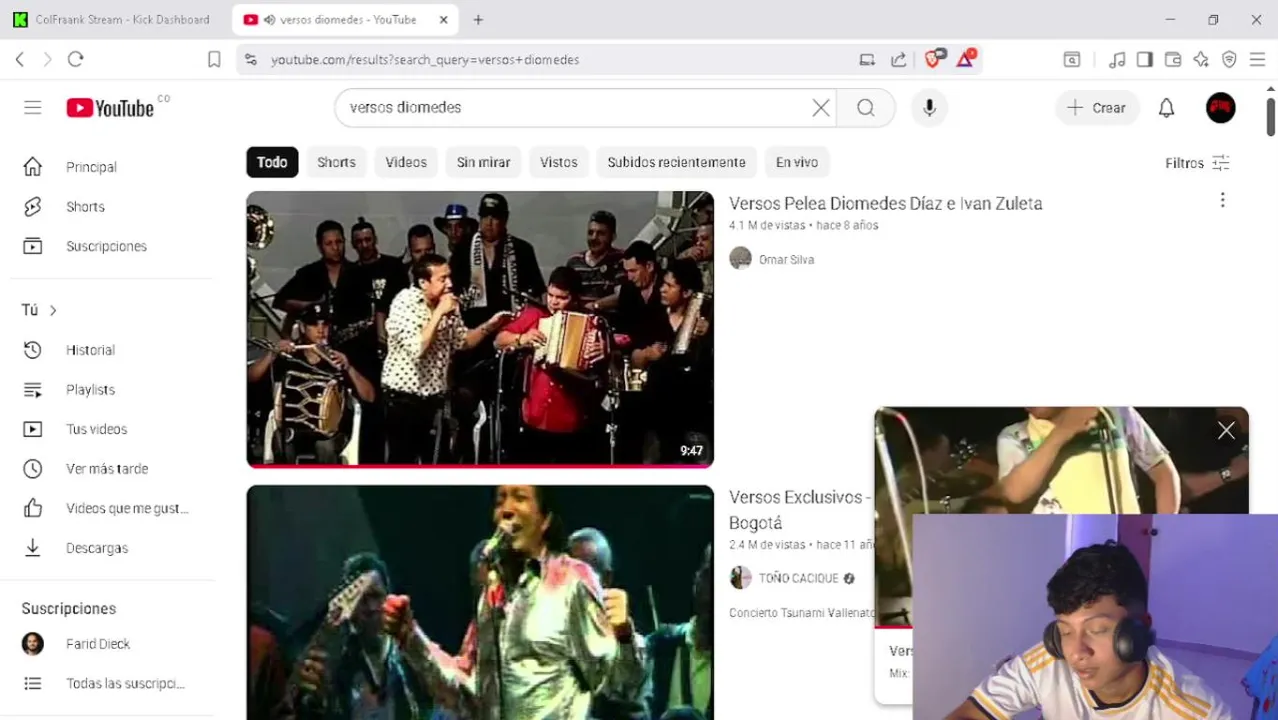Open the Brave Rewards triangle icon
The width and height of the screenshot is (1278, 720).
[966, 59]
